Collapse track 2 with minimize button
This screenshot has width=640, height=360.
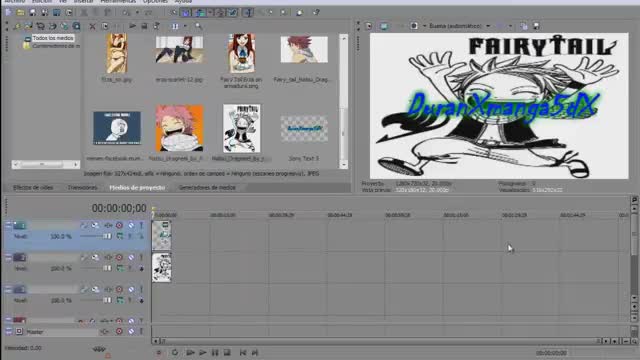pyautogui.click(x=9, y=258)
